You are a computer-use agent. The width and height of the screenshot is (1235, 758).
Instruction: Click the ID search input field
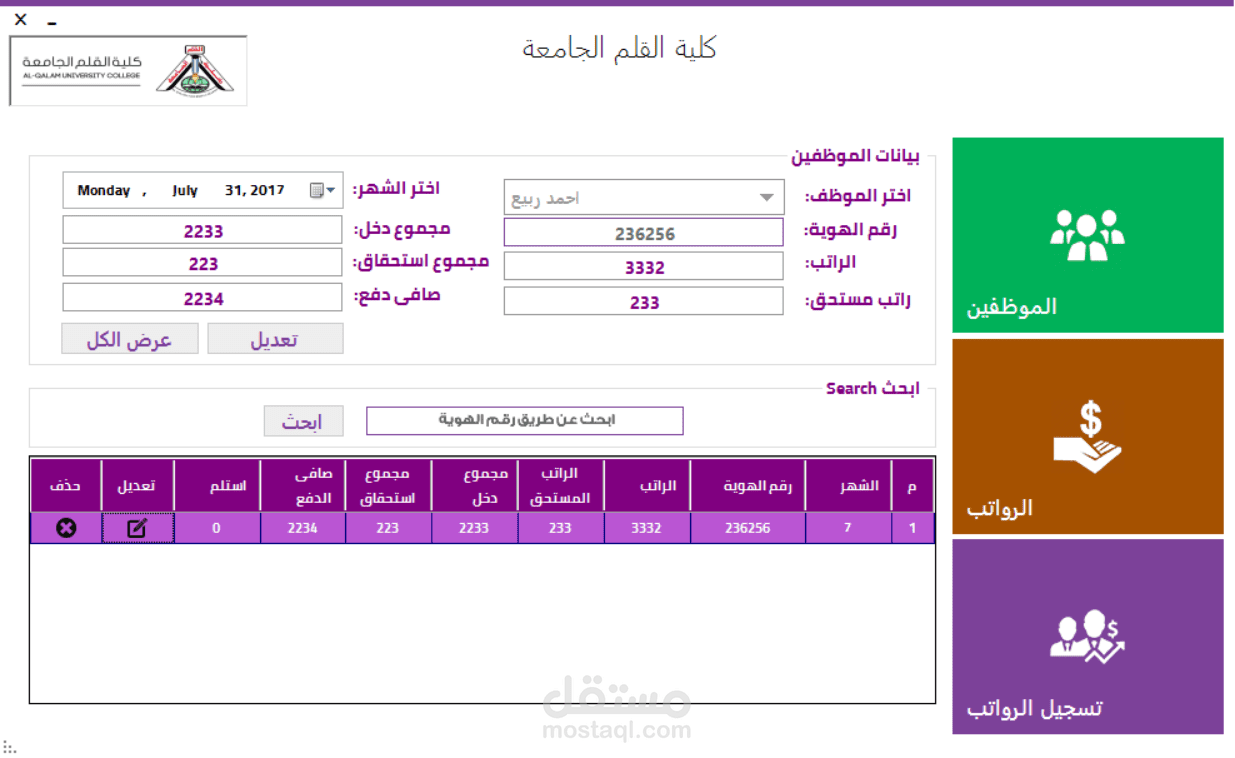tap(525, 420)
